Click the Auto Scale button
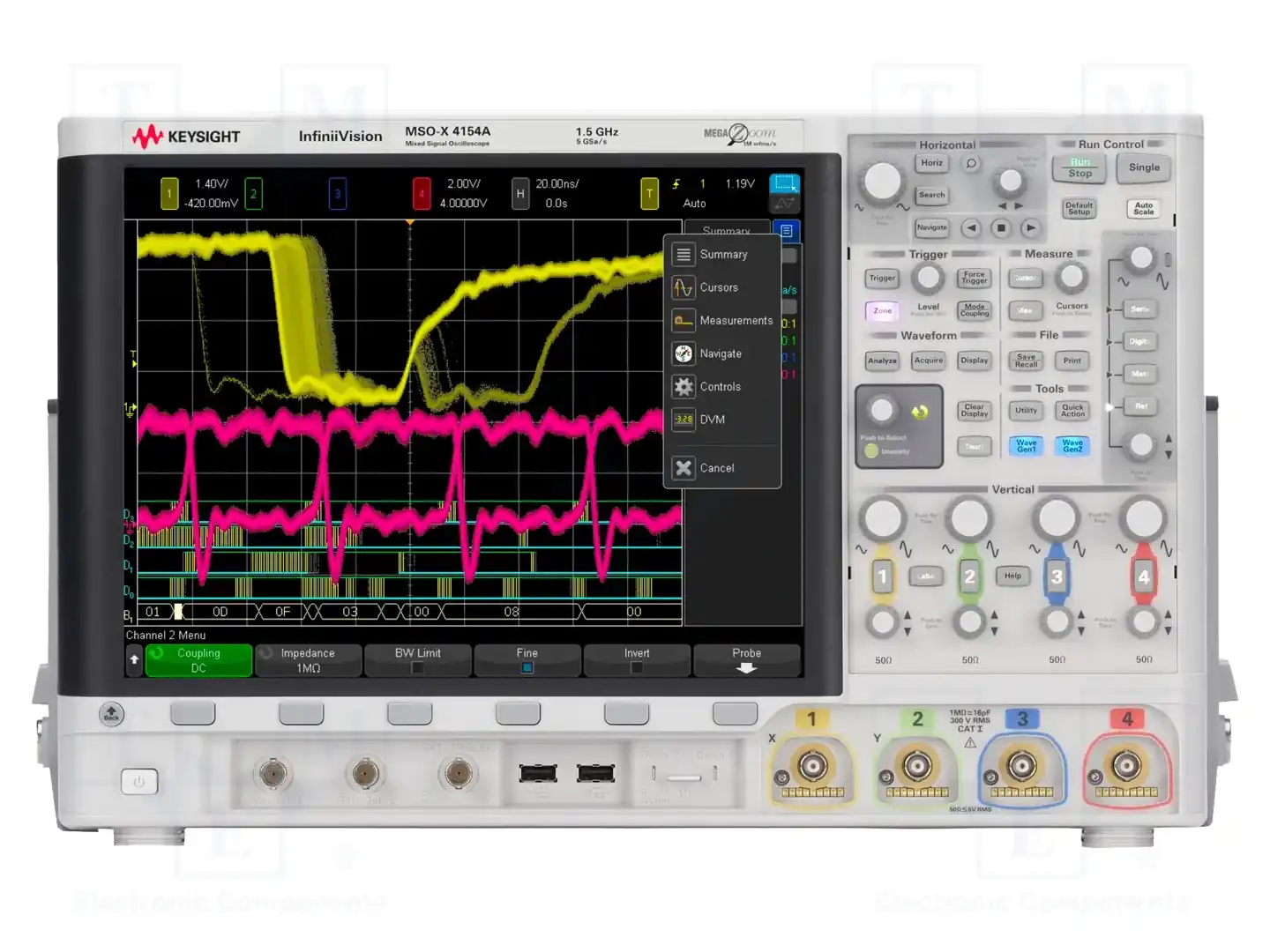 [1144, 209]
